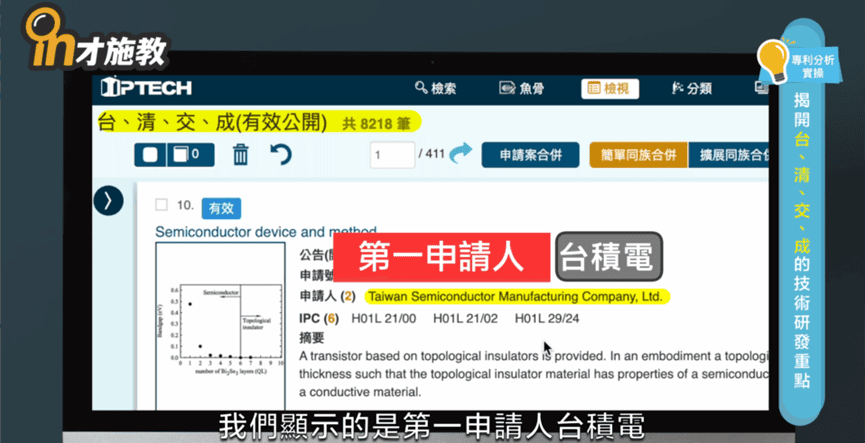Open the 分類 classification tab
The height and width of the screenshot is (443, 865).
tap(692, 88)
